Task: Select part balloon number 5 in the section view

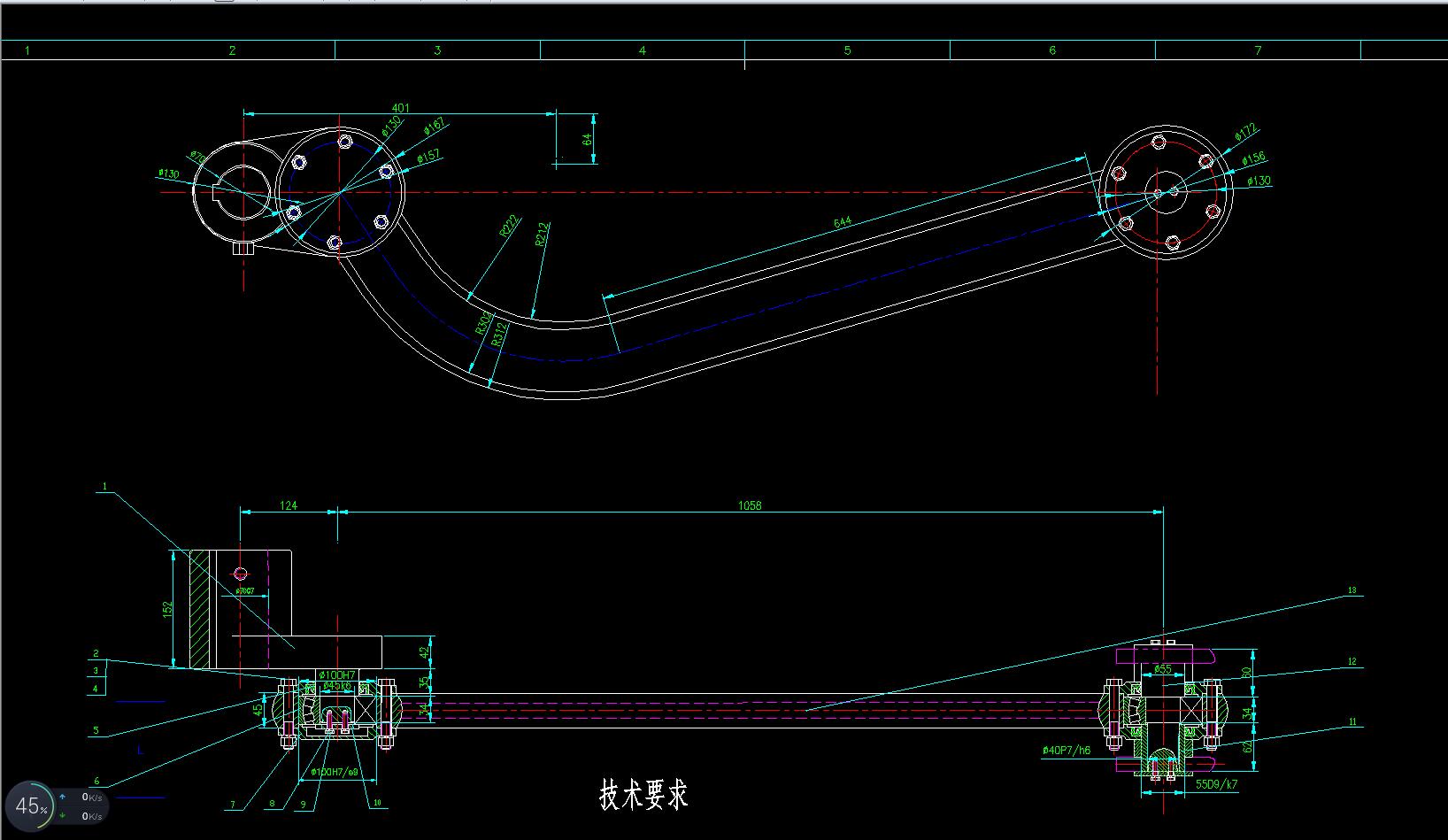Action: tap(96, 731)
